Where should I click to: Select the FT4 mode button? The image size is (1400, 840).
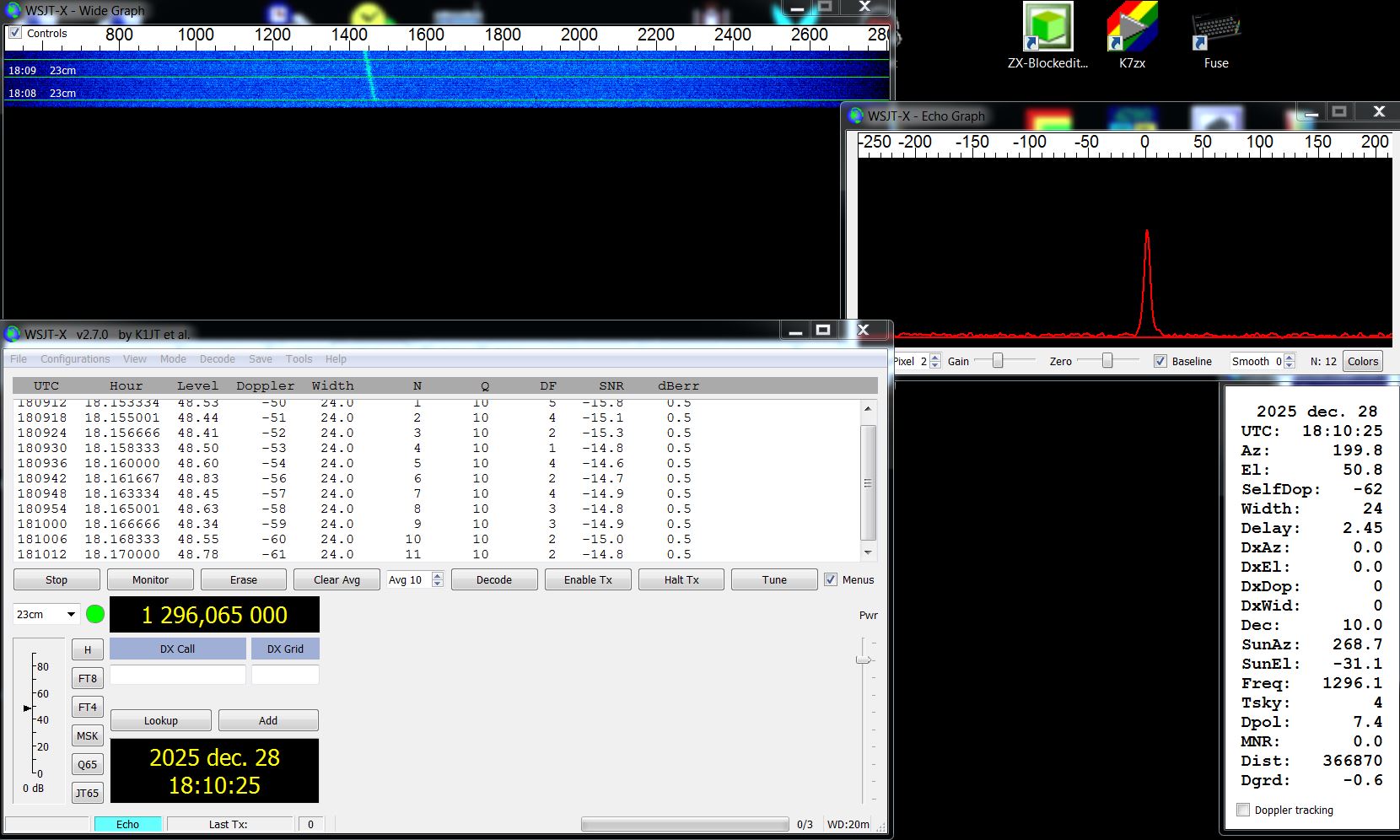point(88,708)
